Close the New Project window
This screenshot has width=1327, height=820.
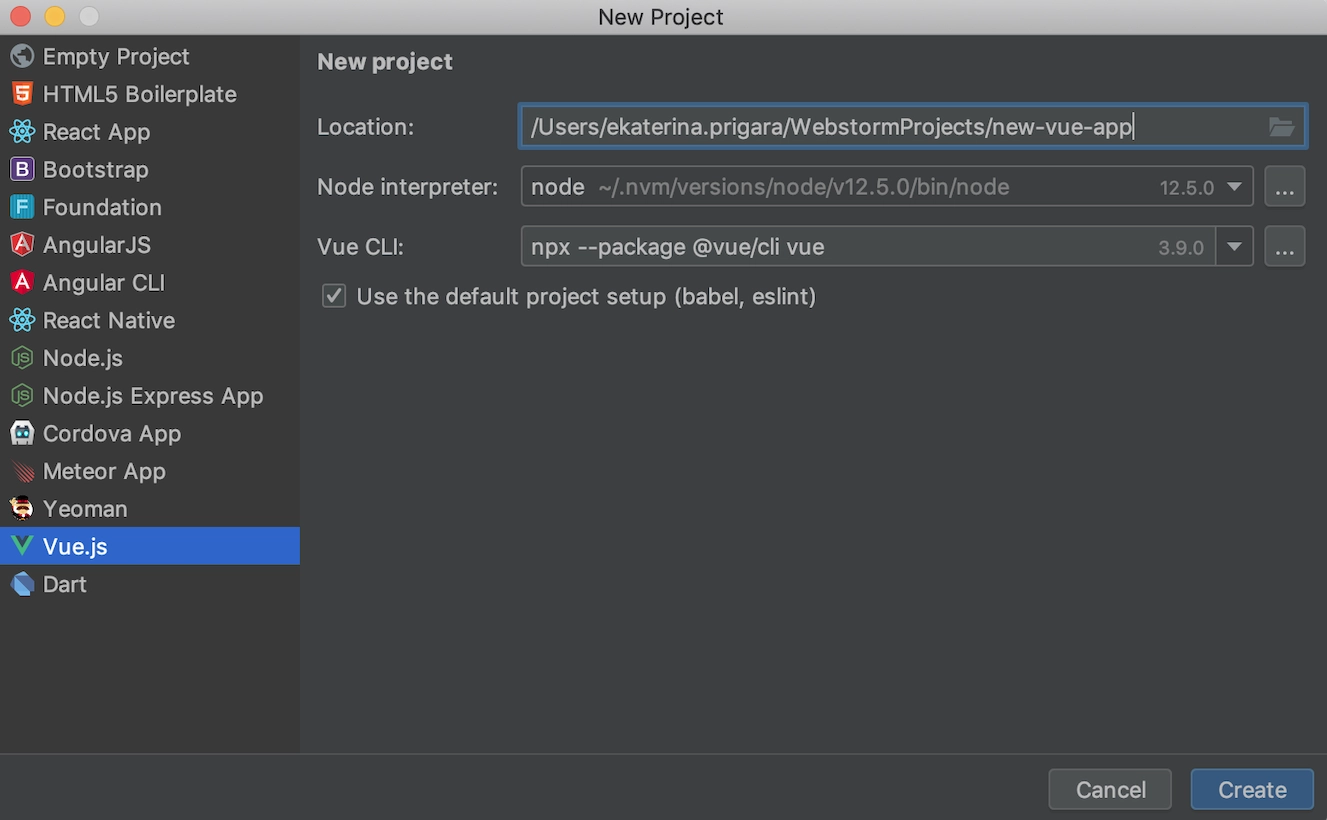click(20, 16)
